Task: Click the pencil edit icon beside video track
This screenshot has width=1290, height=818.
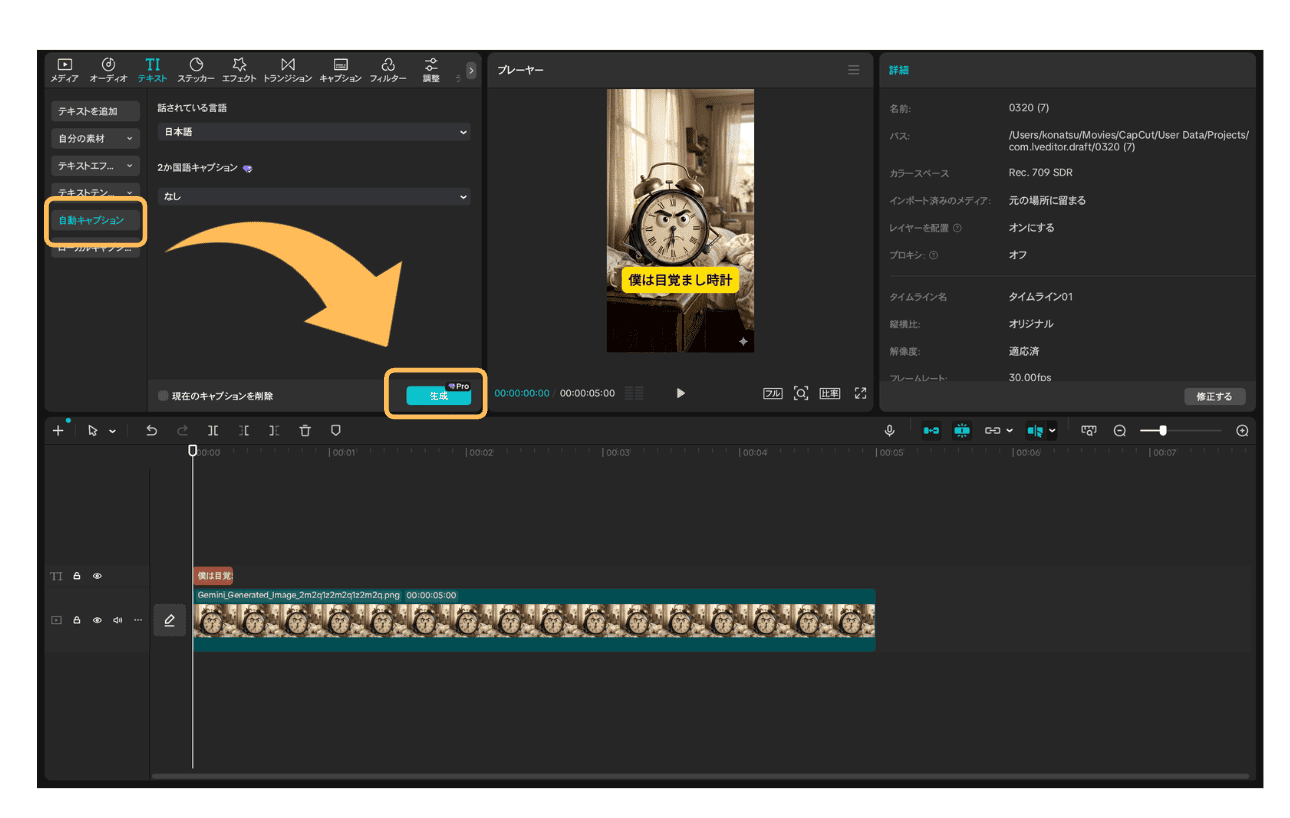Action: point(169,620)
